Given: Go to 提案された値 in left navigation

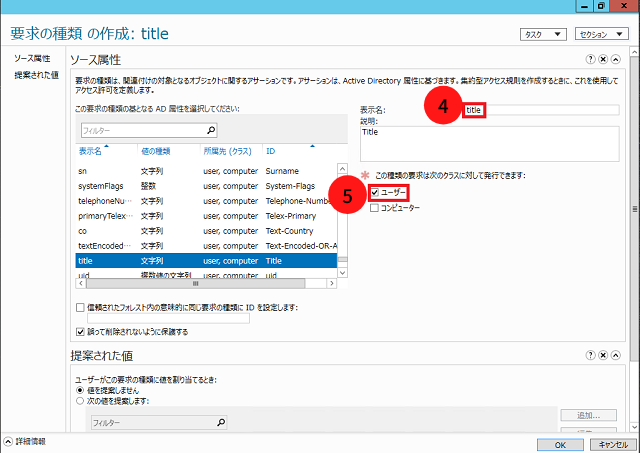Looking at the screenshot, I should click(36, 75).
